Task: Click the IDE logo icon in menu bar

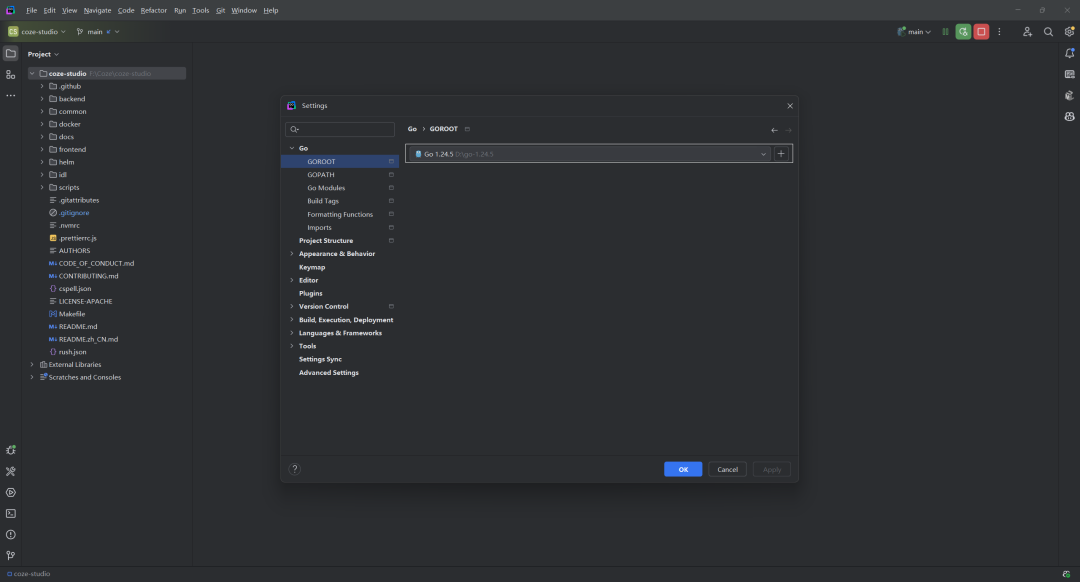Action: point(10,10)
